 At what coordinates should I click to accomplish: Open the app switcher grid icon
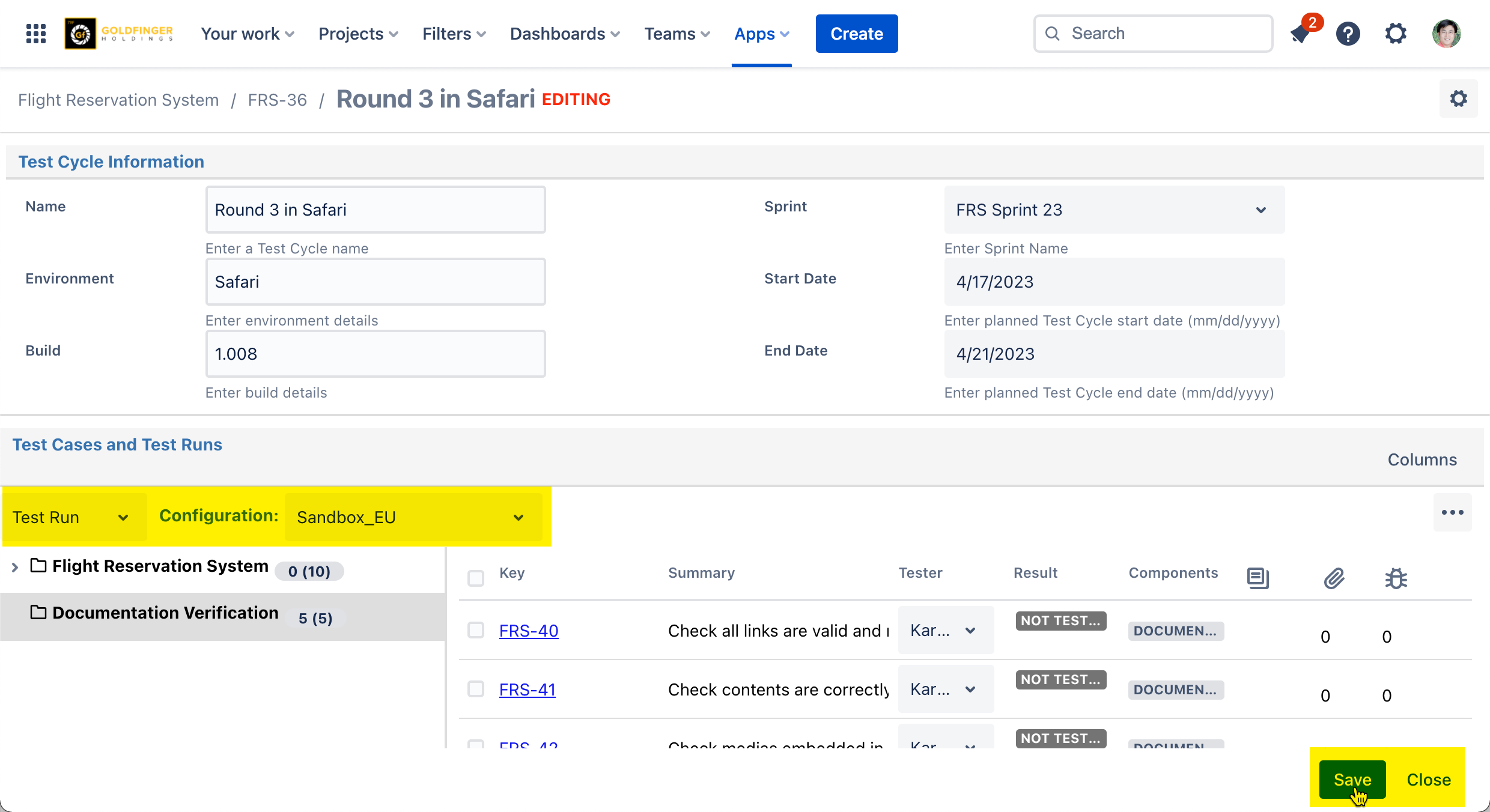[x=36, y=34]
